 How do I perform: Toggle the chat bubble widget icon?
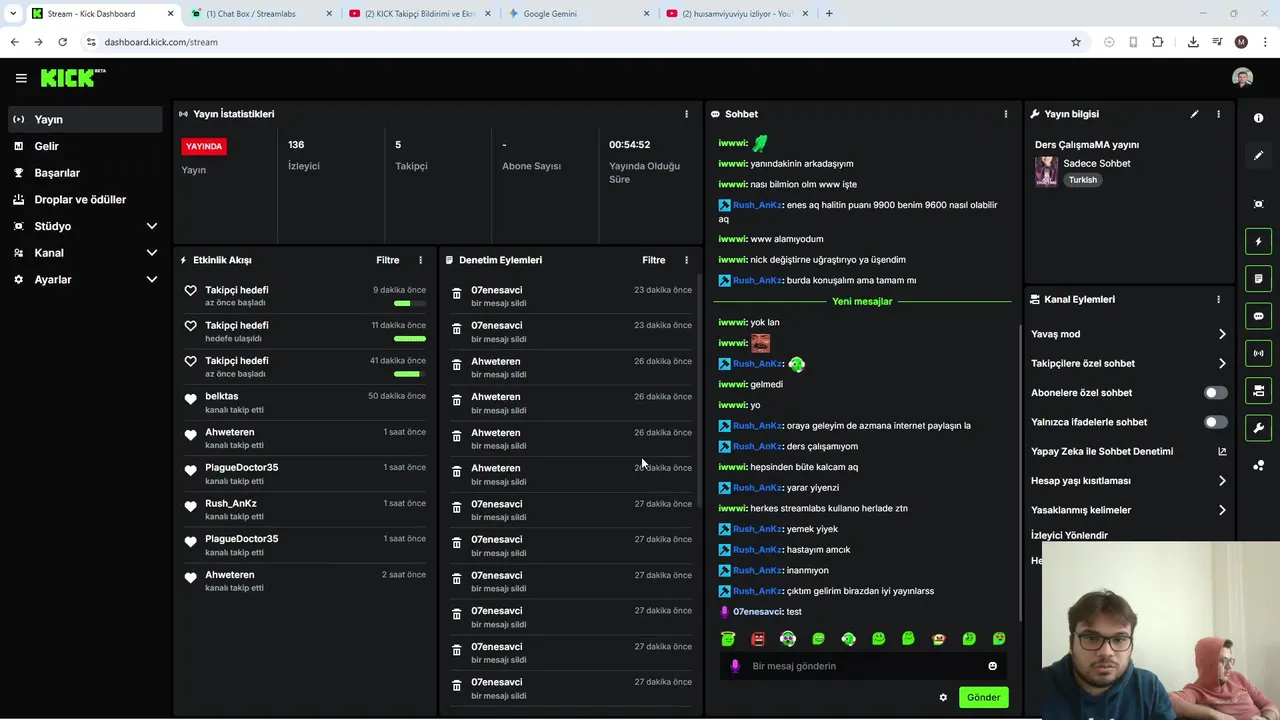(x=1258, y=316)
